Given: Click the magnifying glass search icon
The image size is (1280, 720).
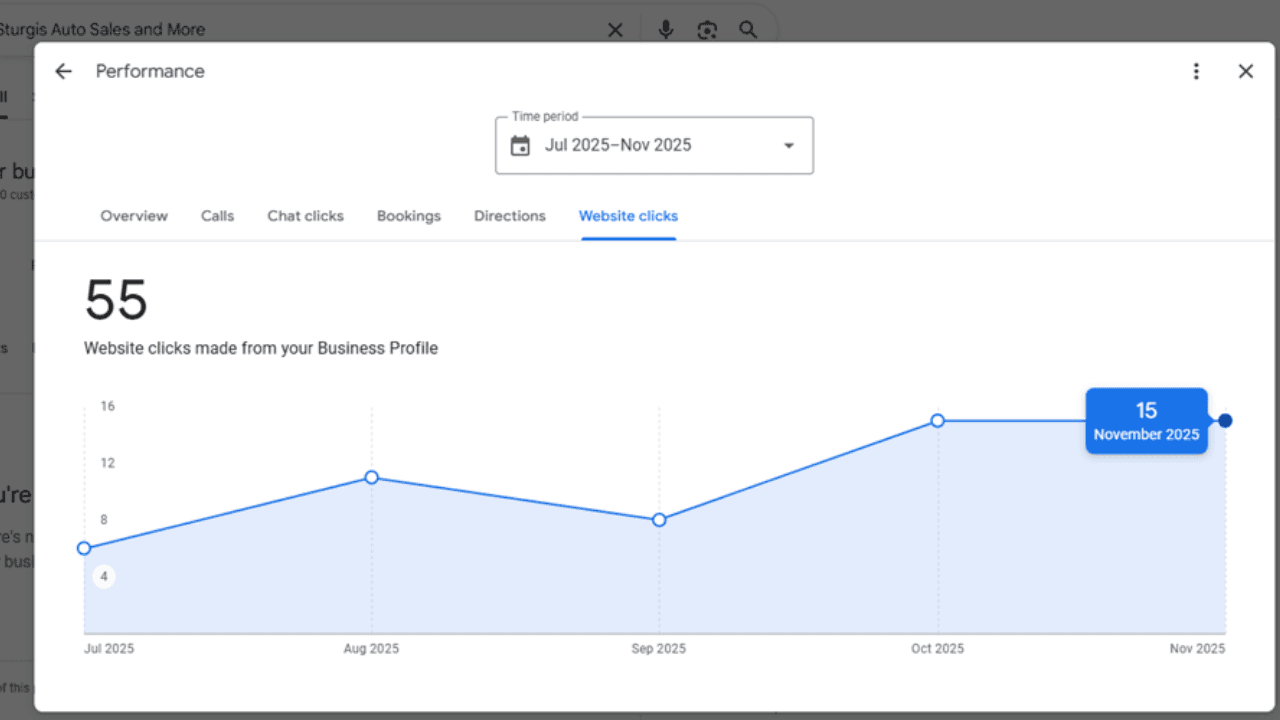Looking at the screenshot, I should coord(748,30).
